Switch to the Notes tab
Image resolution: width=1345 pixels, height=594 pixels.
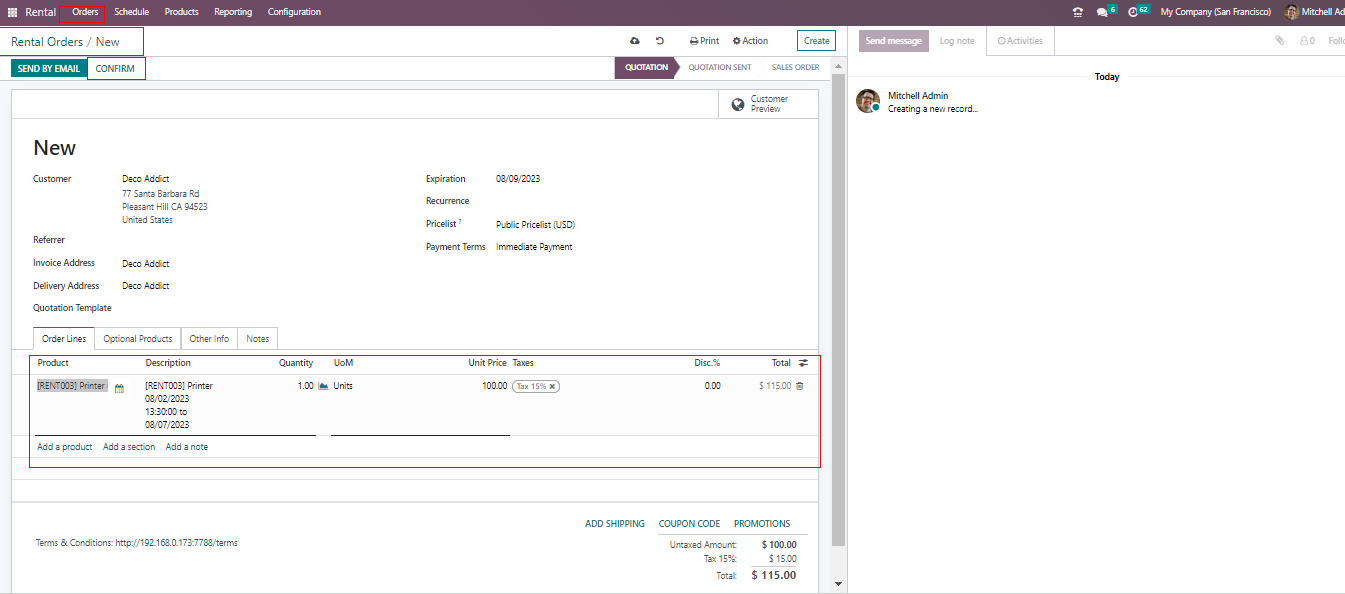coord(257,339)
